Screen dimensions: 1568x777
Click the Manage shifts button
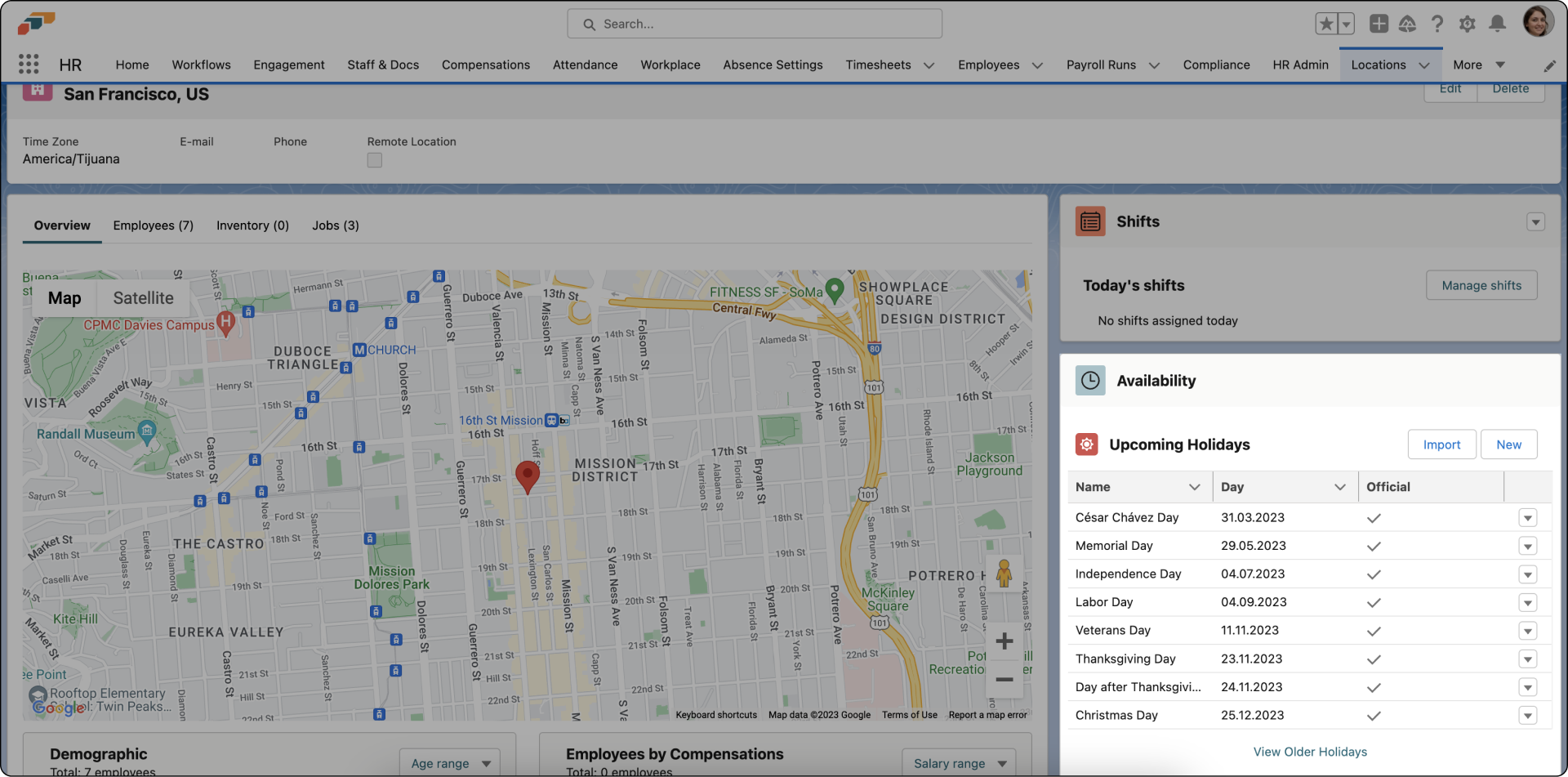pos(1481,285)
